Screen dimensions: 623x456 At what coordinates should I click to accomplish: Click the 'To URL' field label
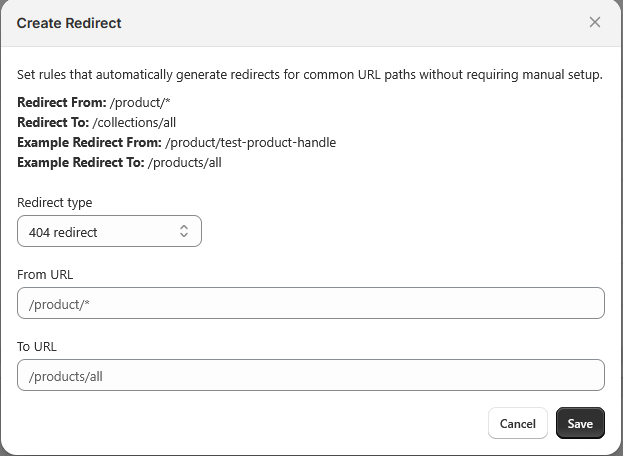tap(37, 346)
